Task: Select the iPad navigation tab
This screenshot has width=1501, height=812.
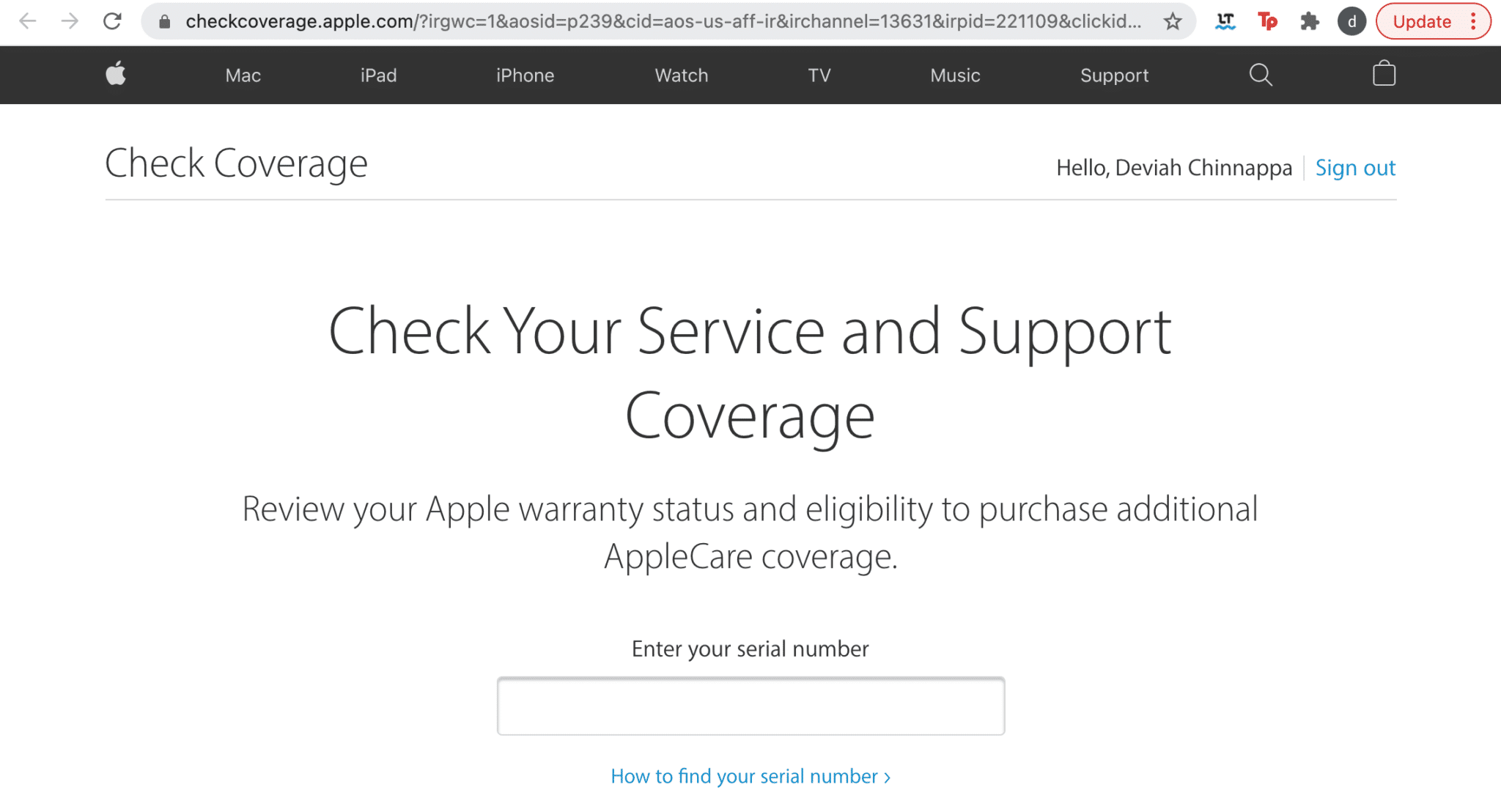Action: [x=378, y=74]
